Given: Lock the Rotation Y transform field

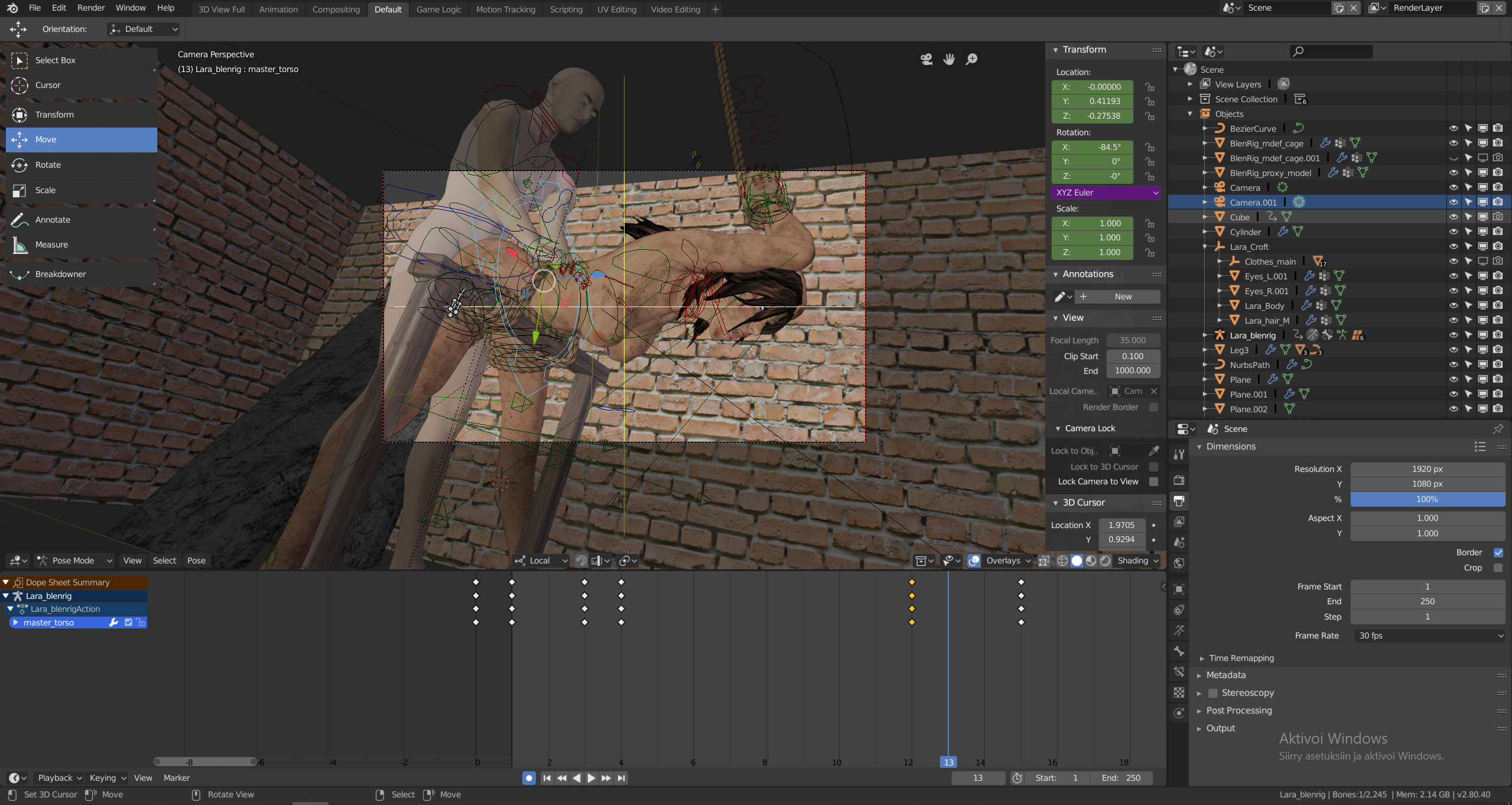Looking at the screenshot, I should pos(1149,162).
